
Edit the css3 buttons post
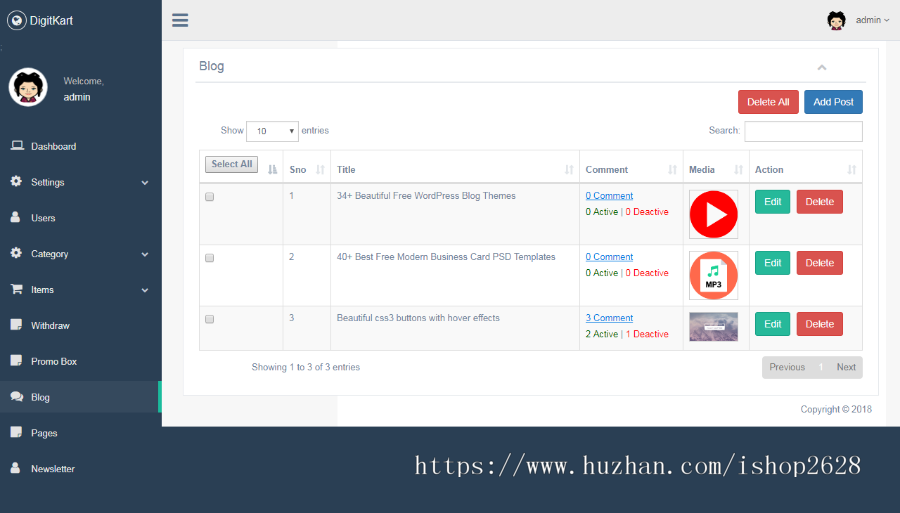click(x=773, y=324)
